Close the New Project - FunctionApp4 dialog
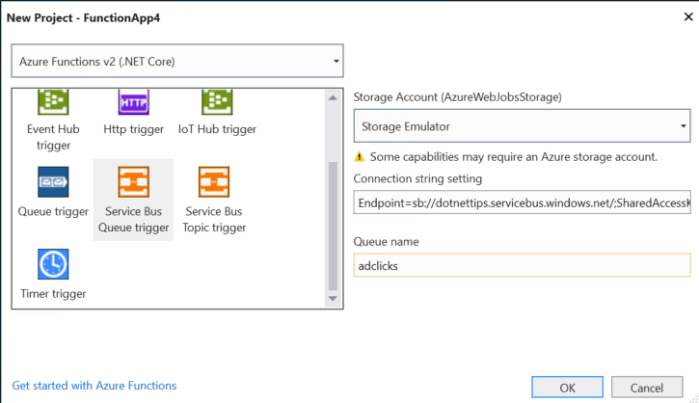Image resolution: width=699 pixels, height=403 pixels. 688,17
